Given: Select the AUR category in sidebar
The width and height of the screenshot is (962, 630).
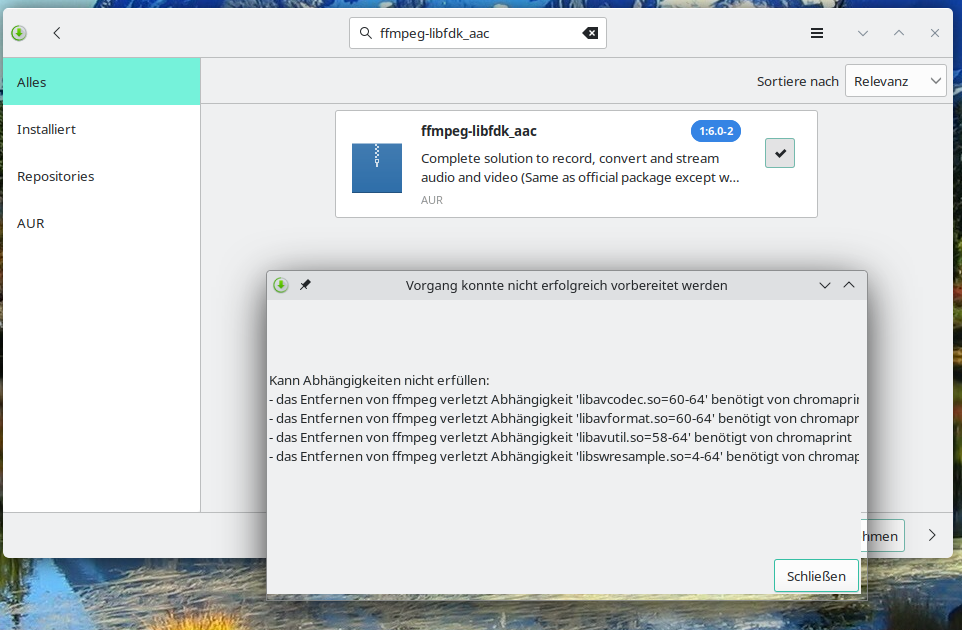Looking at the screenshot, I should [x=102, y=223].
